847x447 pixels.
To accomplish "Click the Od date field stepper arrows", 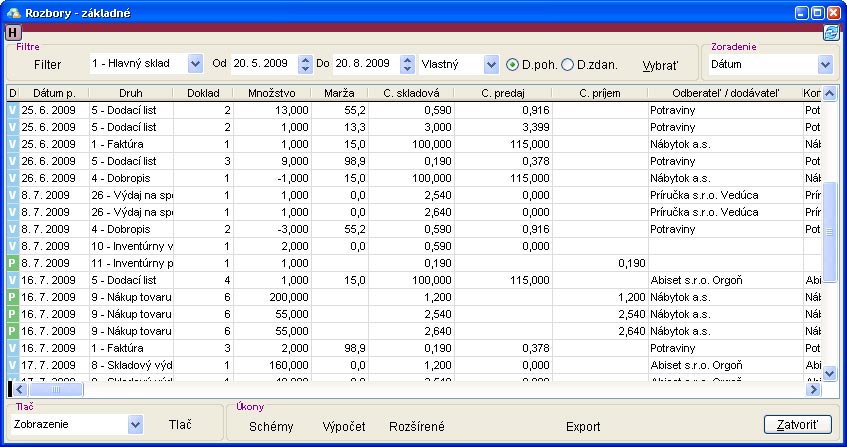I will (304, 64).
